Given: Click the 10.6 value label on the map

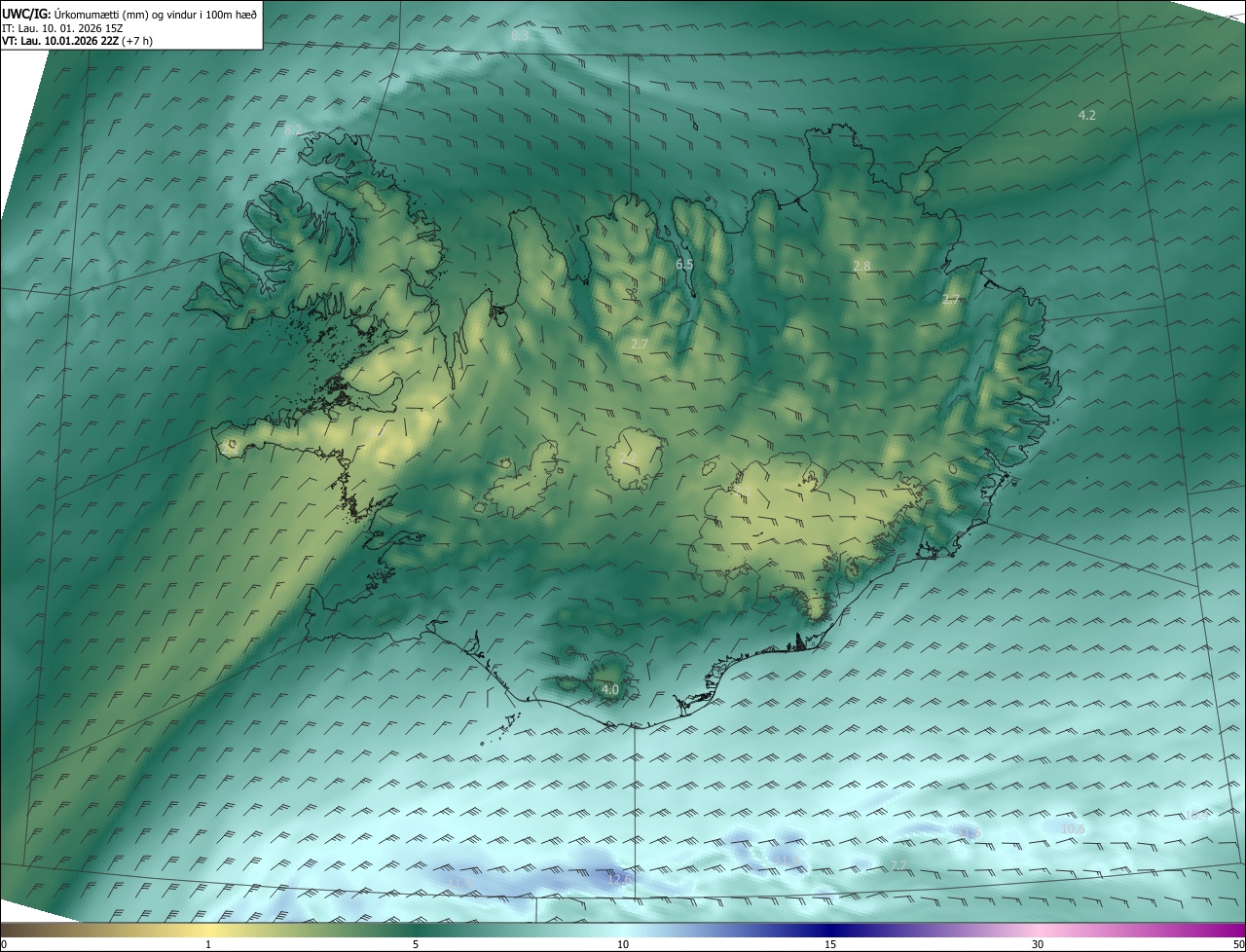Looking at the screenshot, I should tap(1072, 828).
